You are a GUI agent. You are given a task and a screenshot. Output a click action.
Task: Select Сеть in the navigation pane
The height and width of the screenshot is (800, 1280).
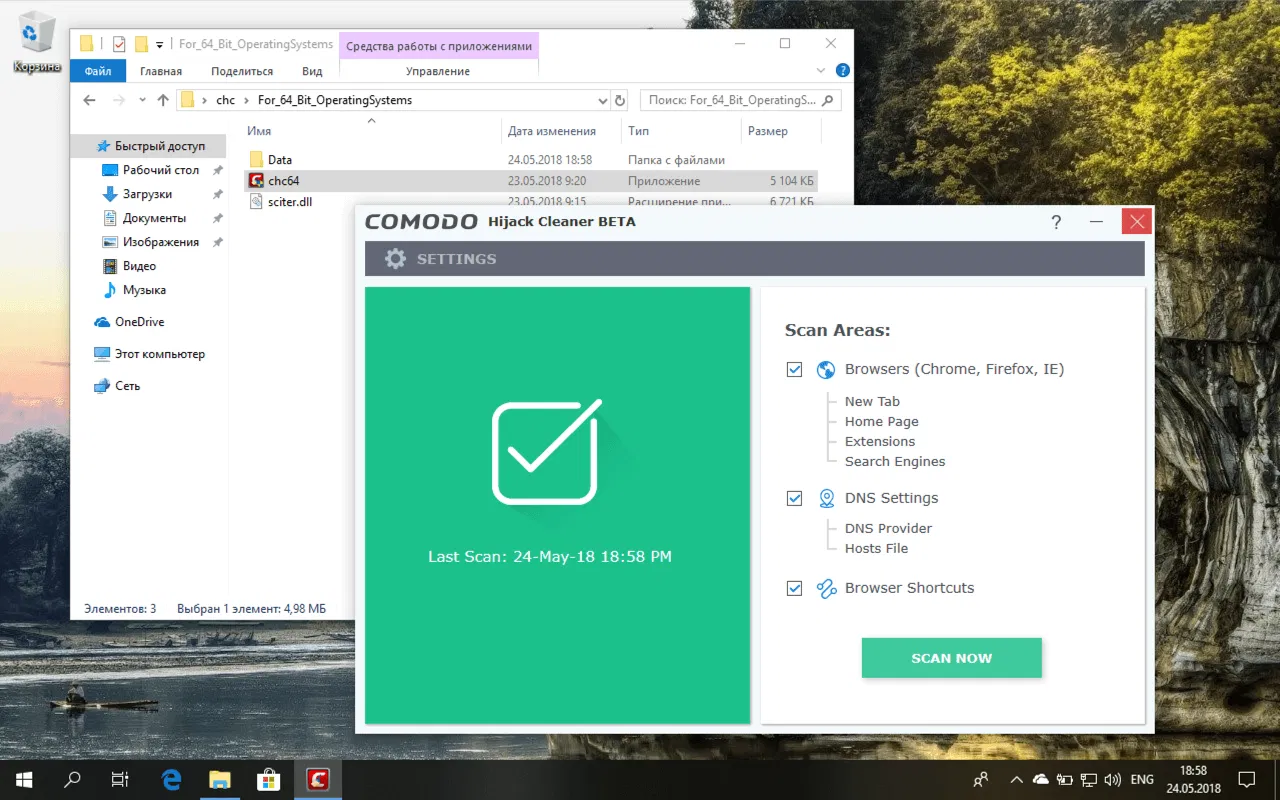pos(127,386)
